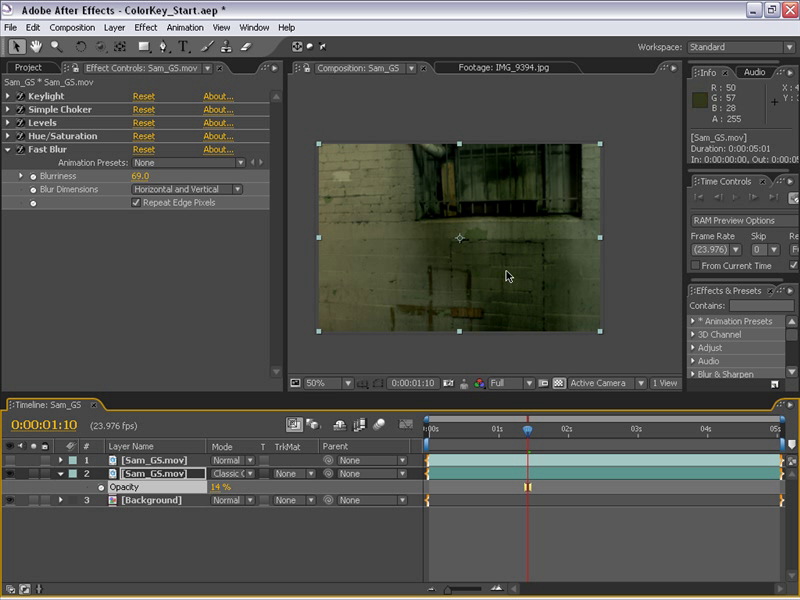Select the Clone Stamp tool
The width and height of the screenshot is (800, 600).
point(225,46)
